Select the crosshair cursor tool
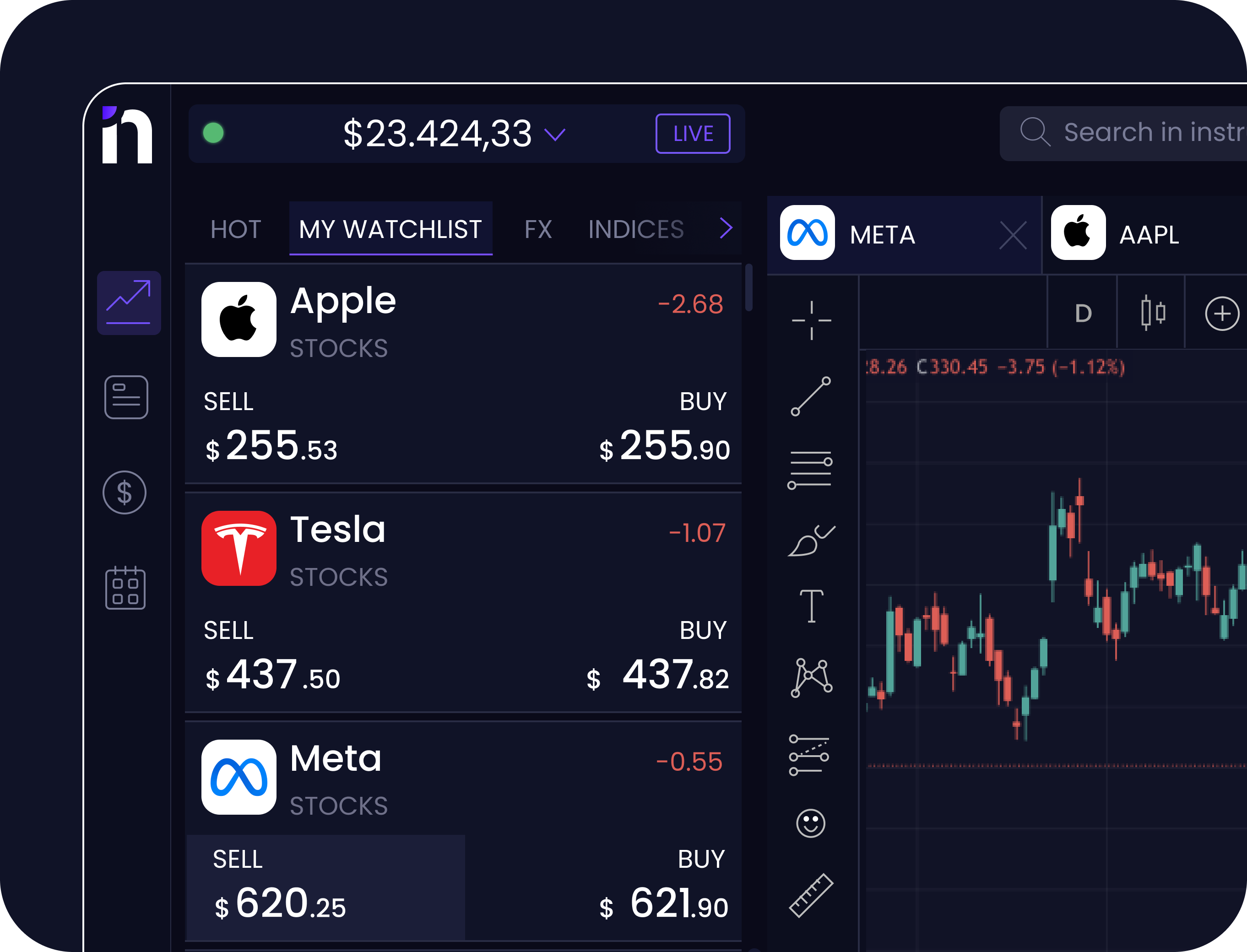Viewport: 1247px width, 952px height. pos(811,320)
